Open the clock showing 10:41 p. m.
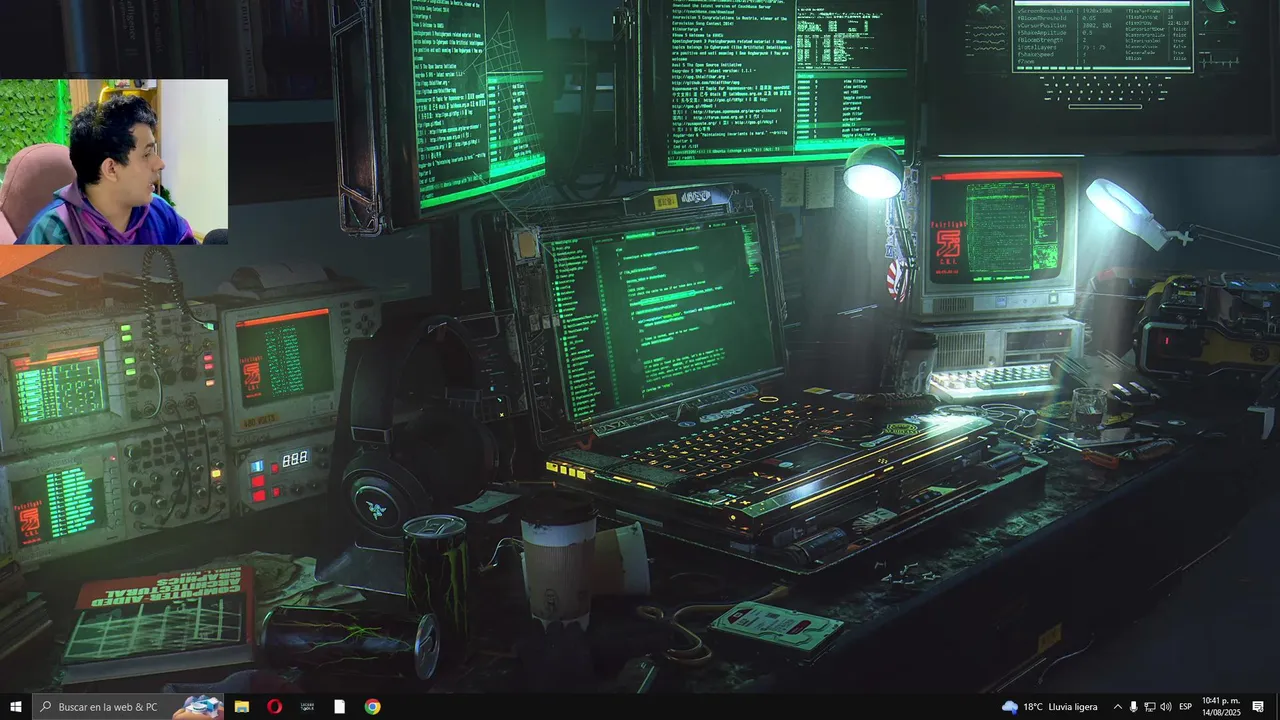This screenshot has width=1280, height=720. (x=1221, y=707)
